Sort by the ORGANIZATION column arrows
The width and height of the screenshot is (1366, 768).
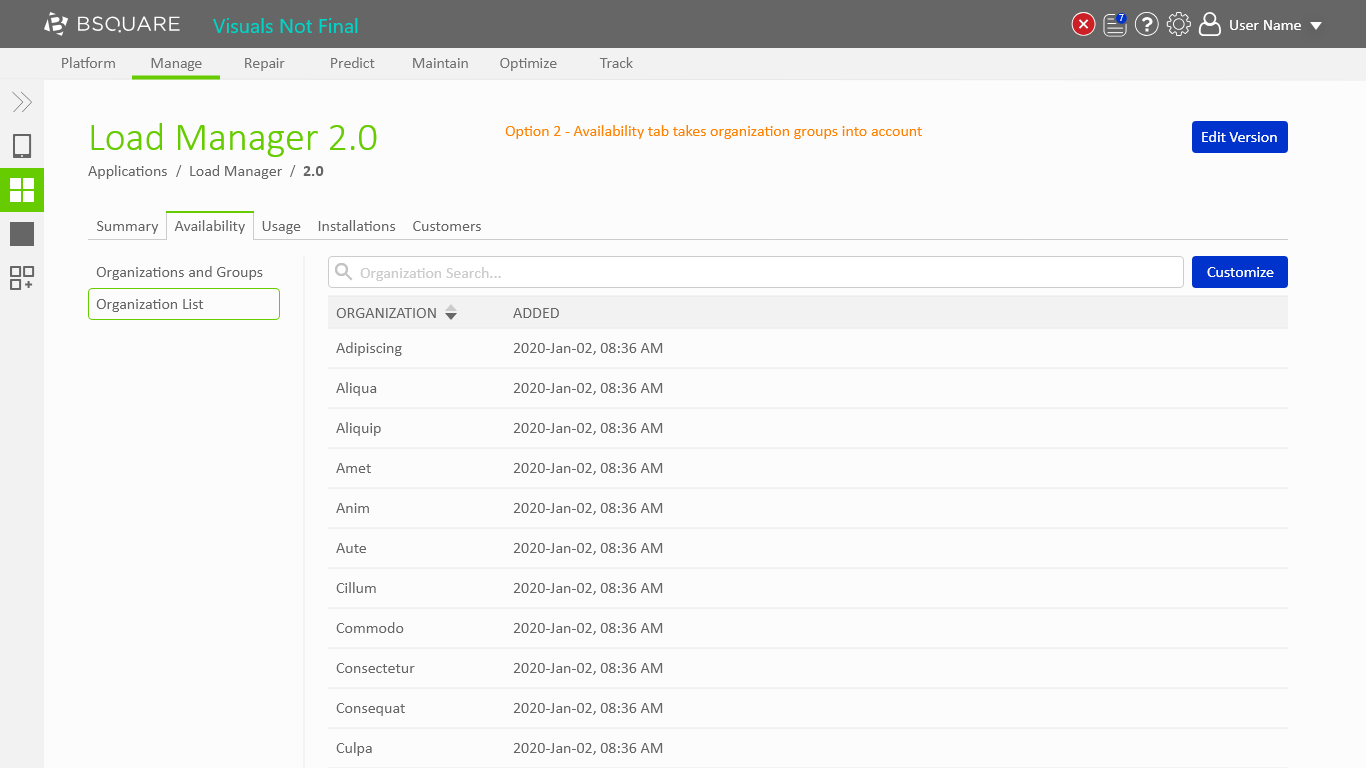click(451, 313)
